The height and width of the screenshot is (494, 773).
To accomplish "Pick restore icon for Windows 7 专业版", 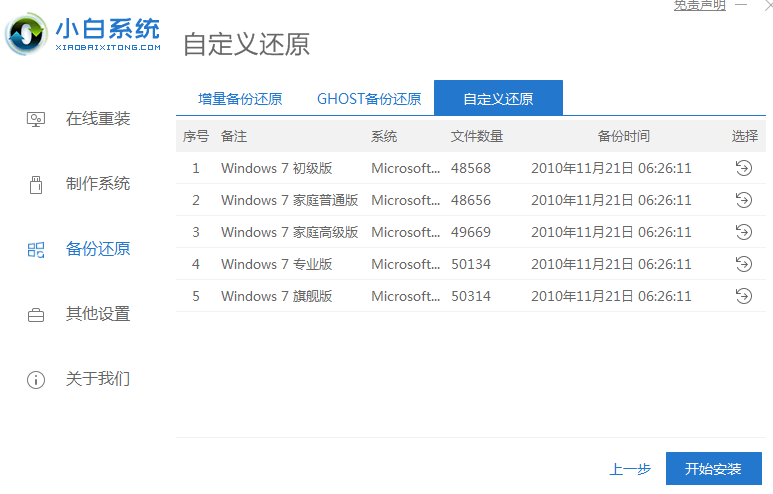I will click(x=743, y=264).
